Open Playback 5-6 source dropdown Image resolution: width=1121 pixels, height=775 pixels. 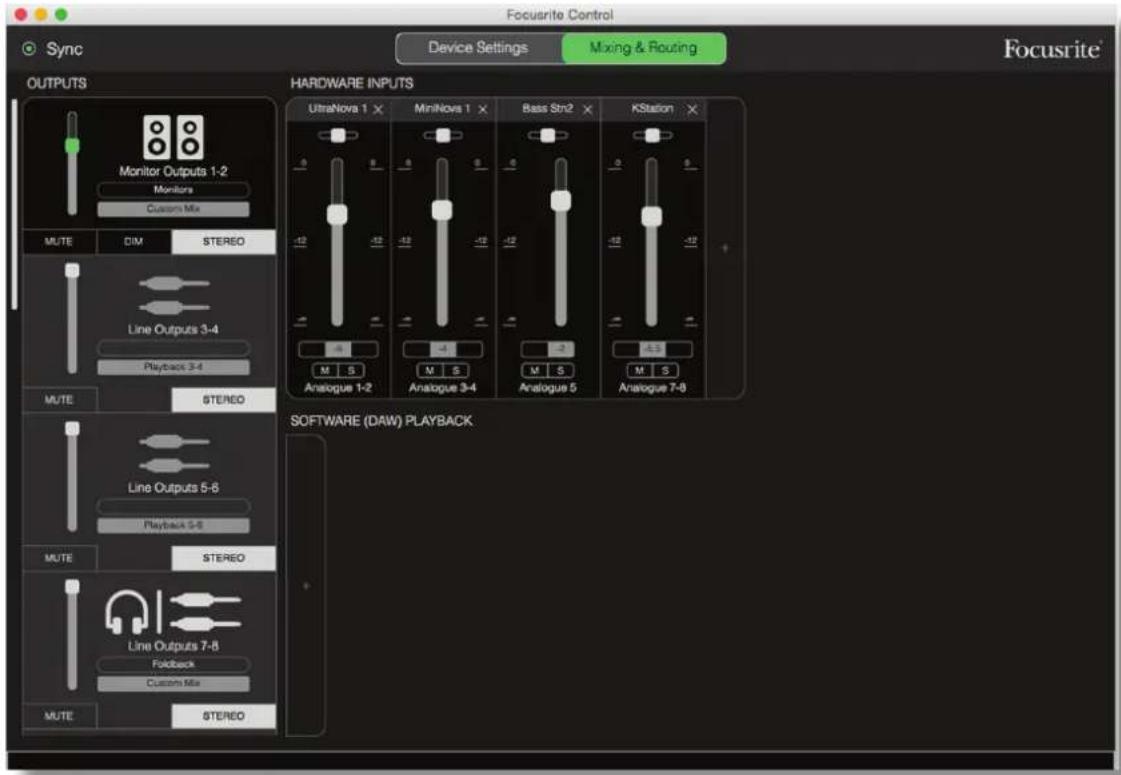tap(174, 525)
